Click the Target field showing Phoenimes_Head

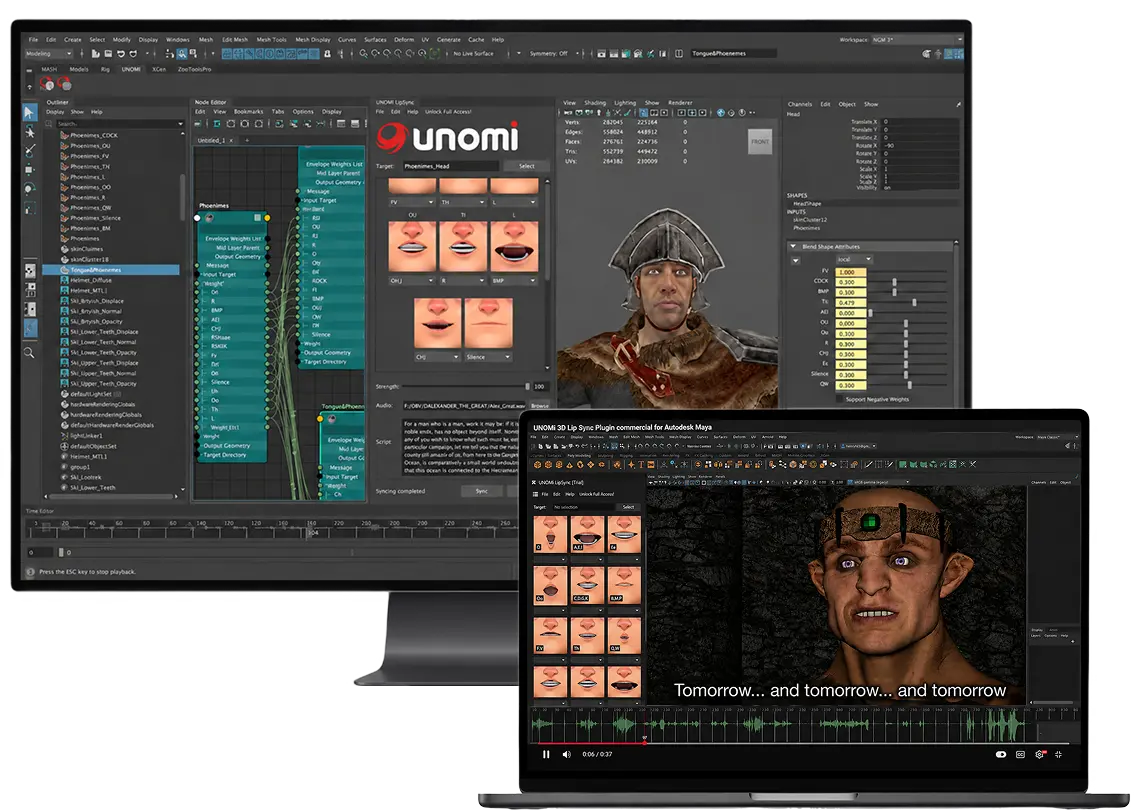tap(451, 166)
